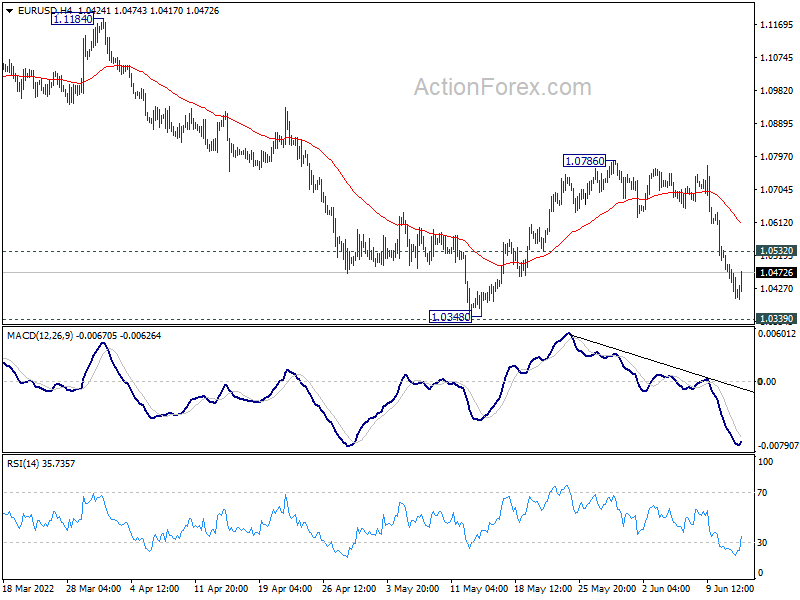
Task: Select the EURUSD,H4 chart title text
Action: [x=44, y=11]
